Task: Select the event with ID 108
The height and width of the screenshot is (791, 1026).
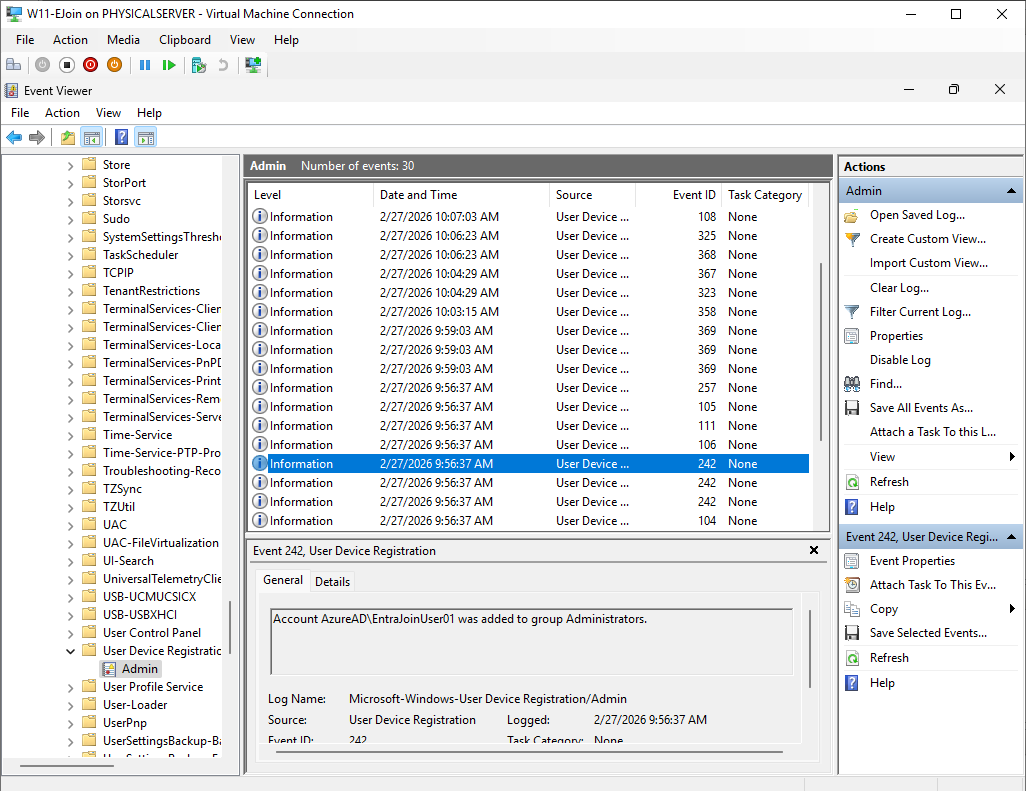Action: [x=530, y=217]
